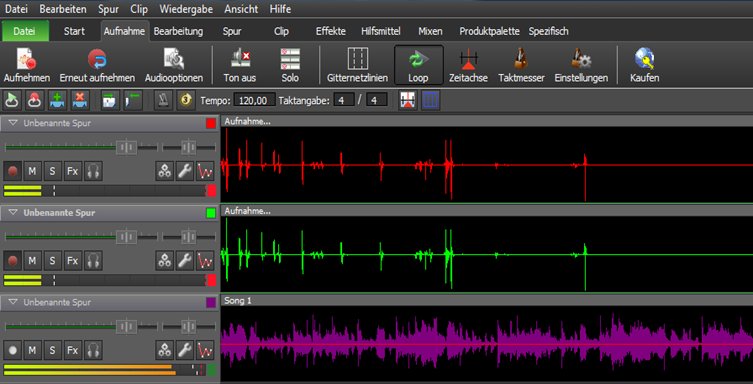Open the Taktmesser metronome tool
This screenshot has width=753, height=384.
[x=521, y=65]
